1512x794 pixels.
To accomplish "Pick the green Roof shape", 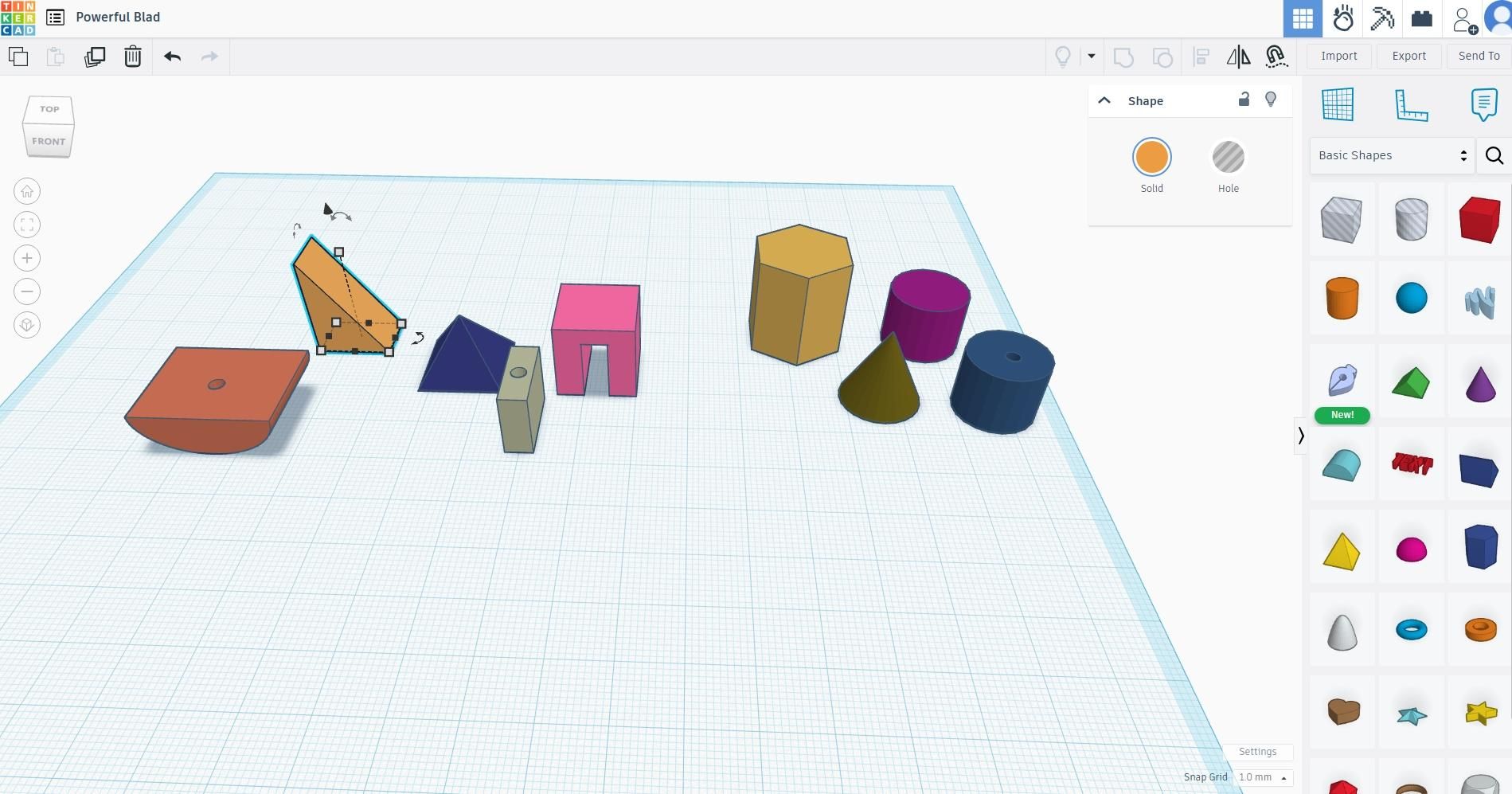I will click(1412, 382).
